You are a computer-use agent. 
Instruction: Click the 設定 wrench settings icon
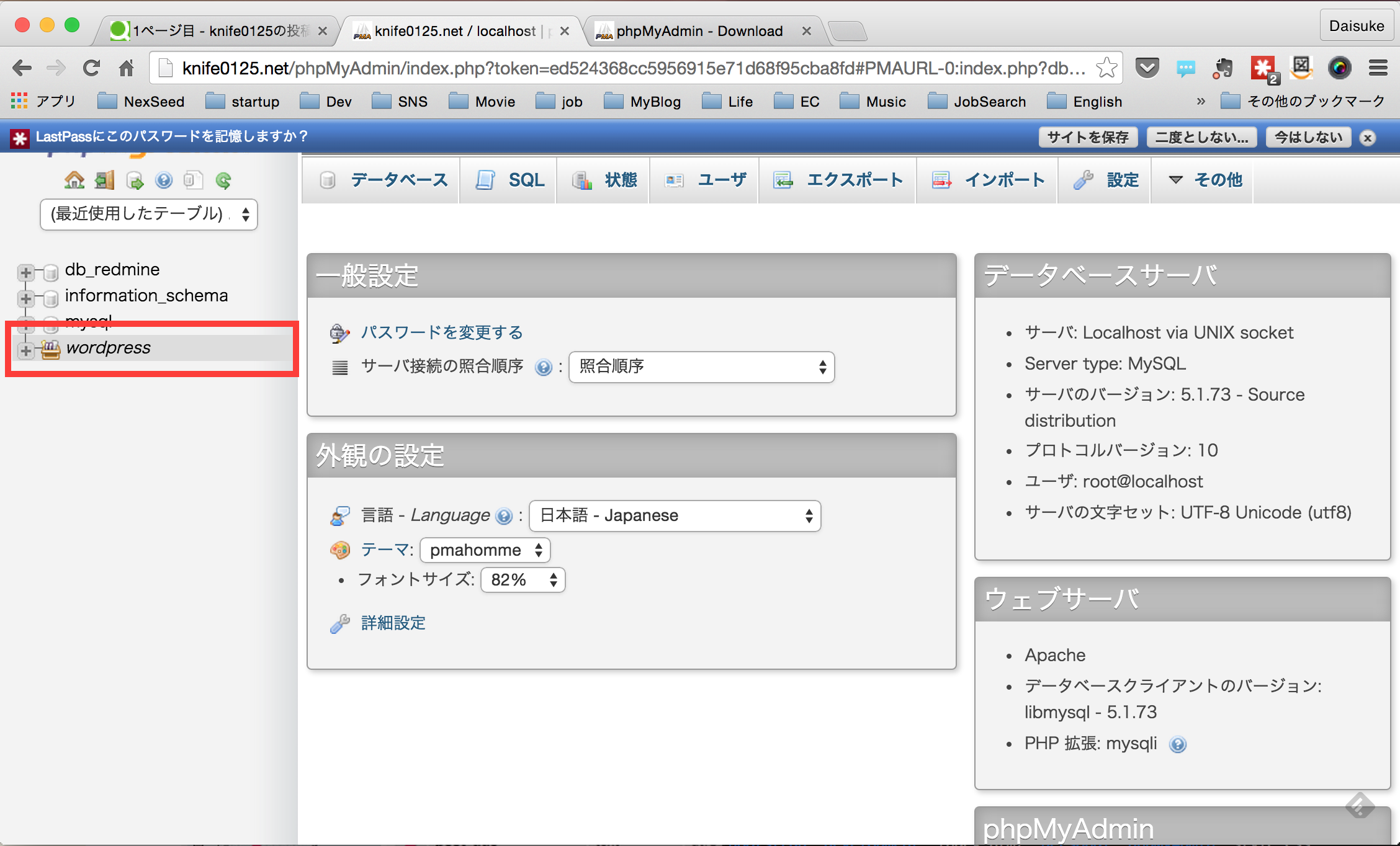(x=1084, y=180)
